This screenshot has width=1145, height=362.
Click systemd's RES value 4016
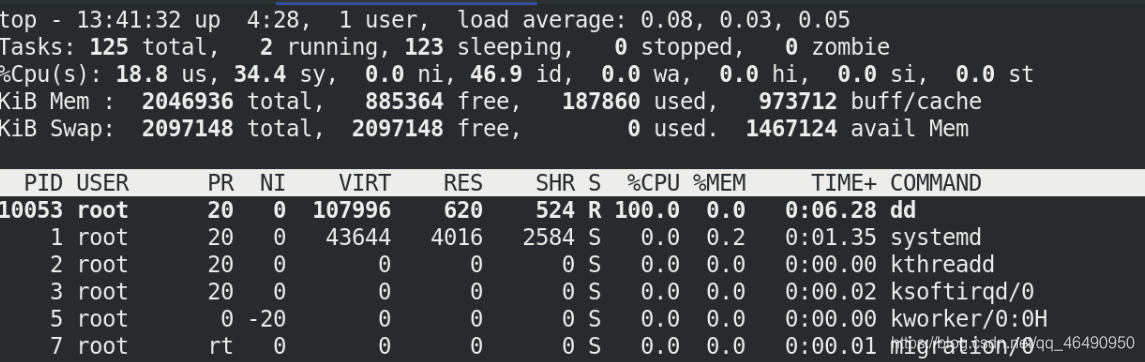456,237
